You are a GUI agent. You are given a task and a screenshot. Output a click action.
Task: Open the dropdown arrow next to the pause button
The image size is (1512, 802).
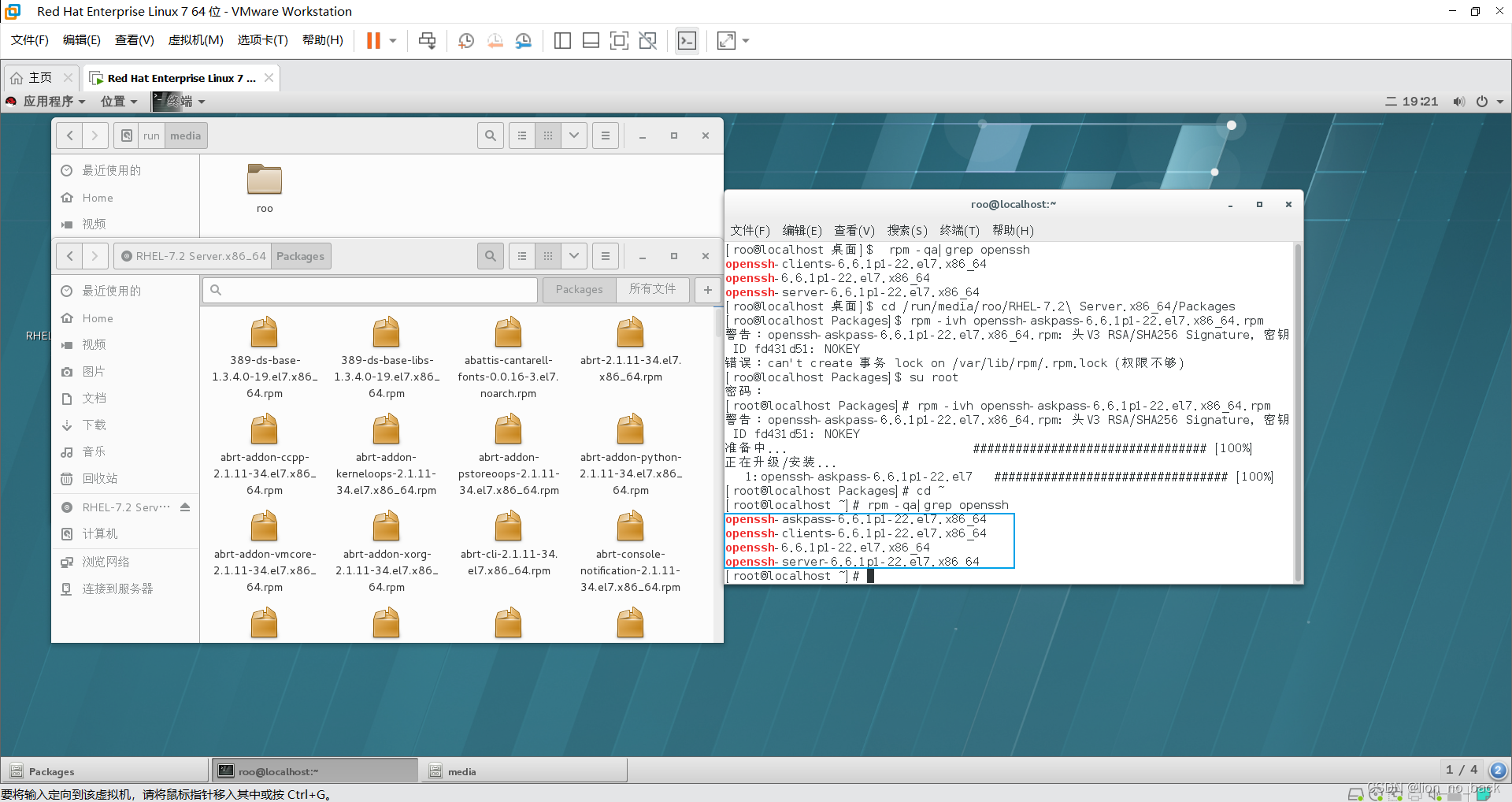click(393, 40)
